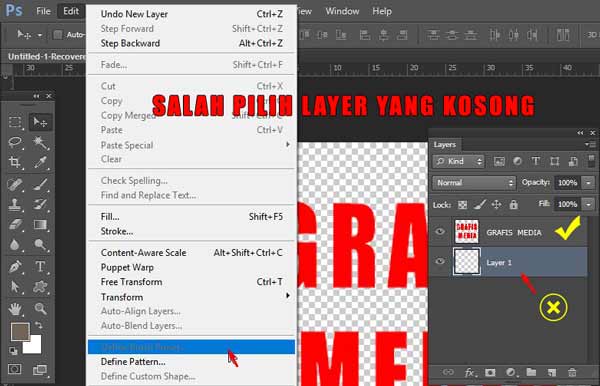This screenshot has width=600, height=386.
Task: Open Opacity slider dropdown arrow
Action: (x=588, y=183)
